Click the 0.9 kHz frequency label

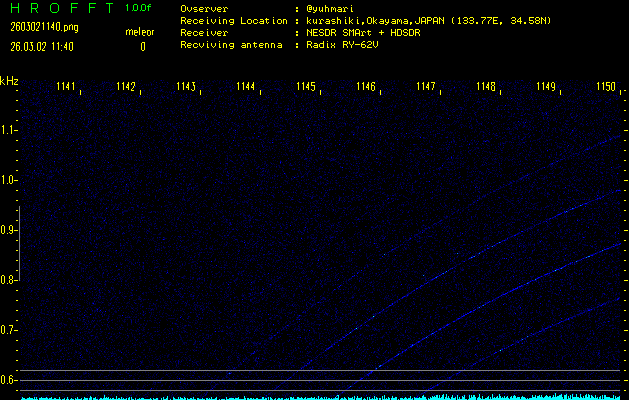click(9, 230)
